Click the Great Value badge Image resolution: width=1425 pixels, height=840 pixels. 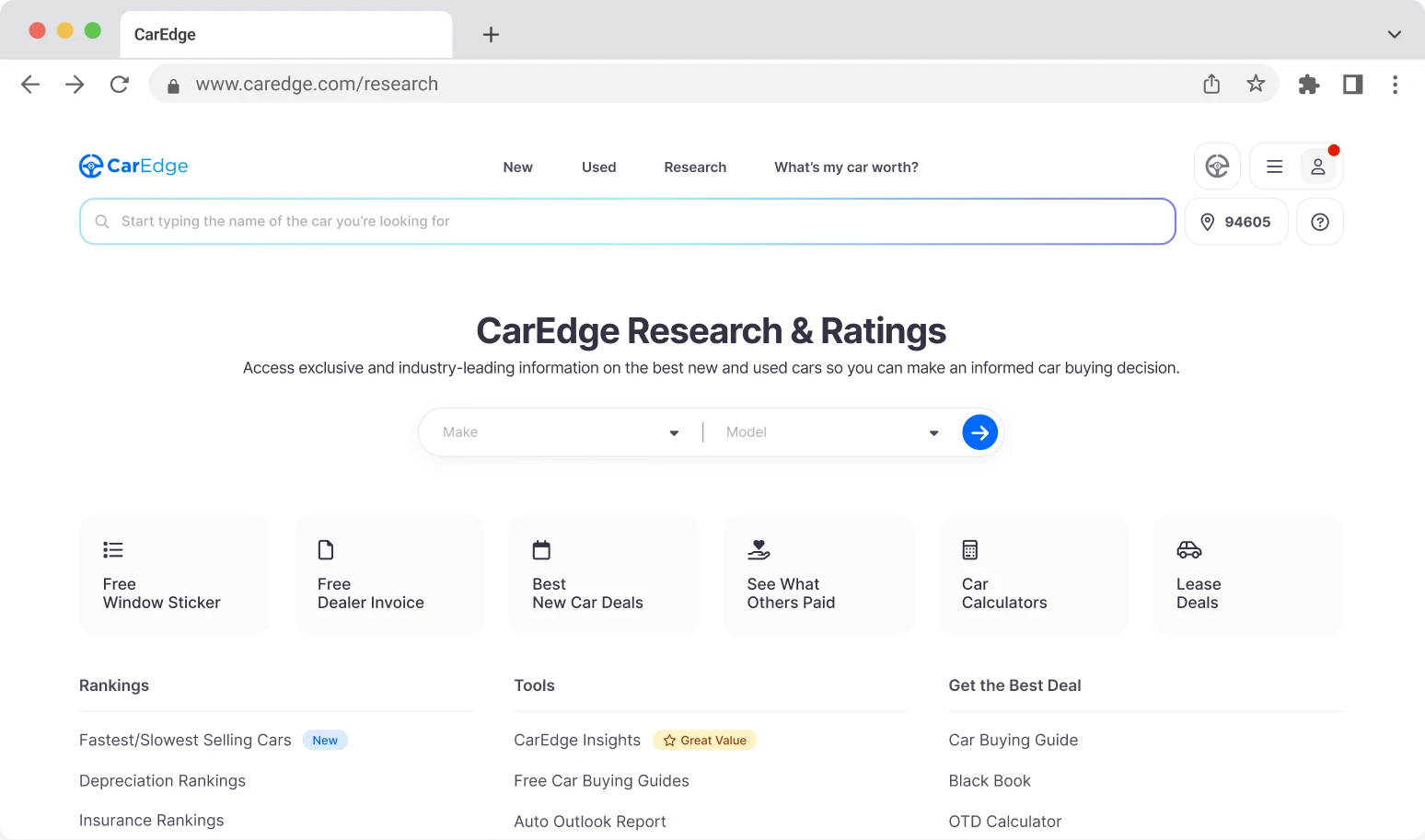[x=704, y=741]
